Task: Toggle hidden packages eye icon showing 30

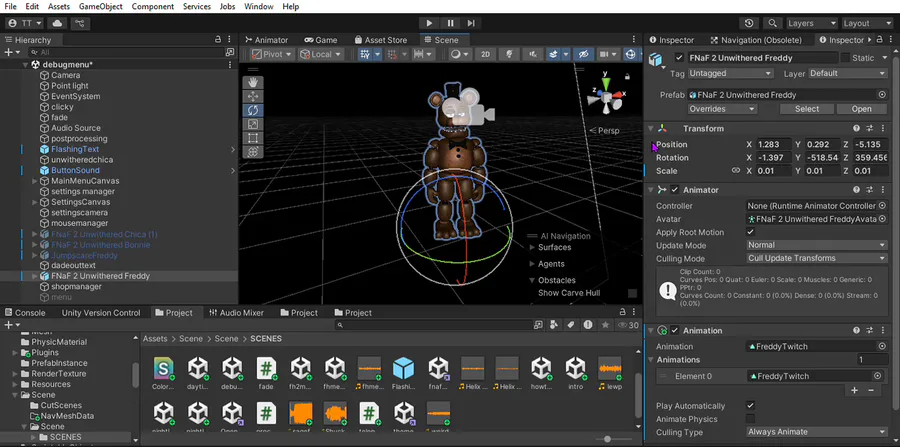Action: [x=627, y=325]
